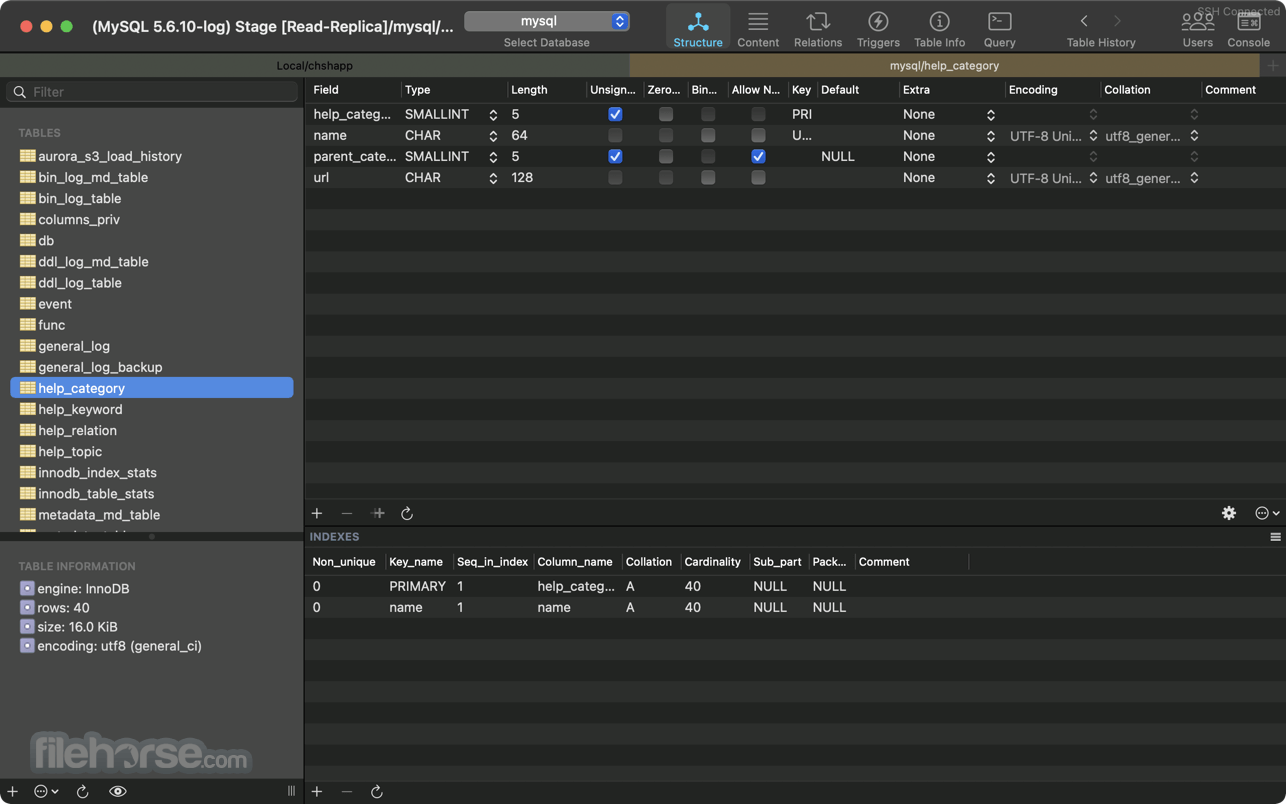
Task: Add a new index
Action: point(317,791)
